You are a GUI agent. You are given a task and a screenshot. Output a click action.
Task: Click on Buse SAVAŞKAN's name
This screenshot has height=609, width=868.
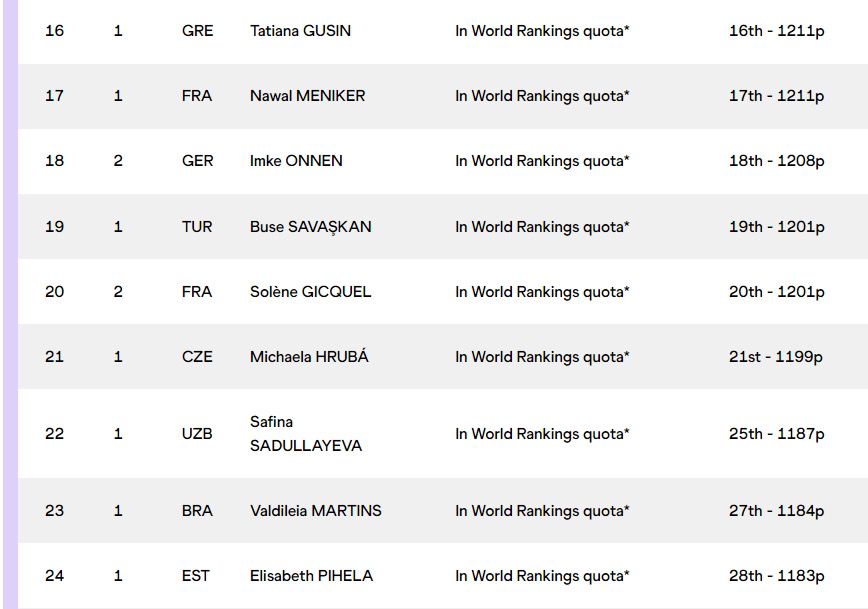[x=310, y=226]
